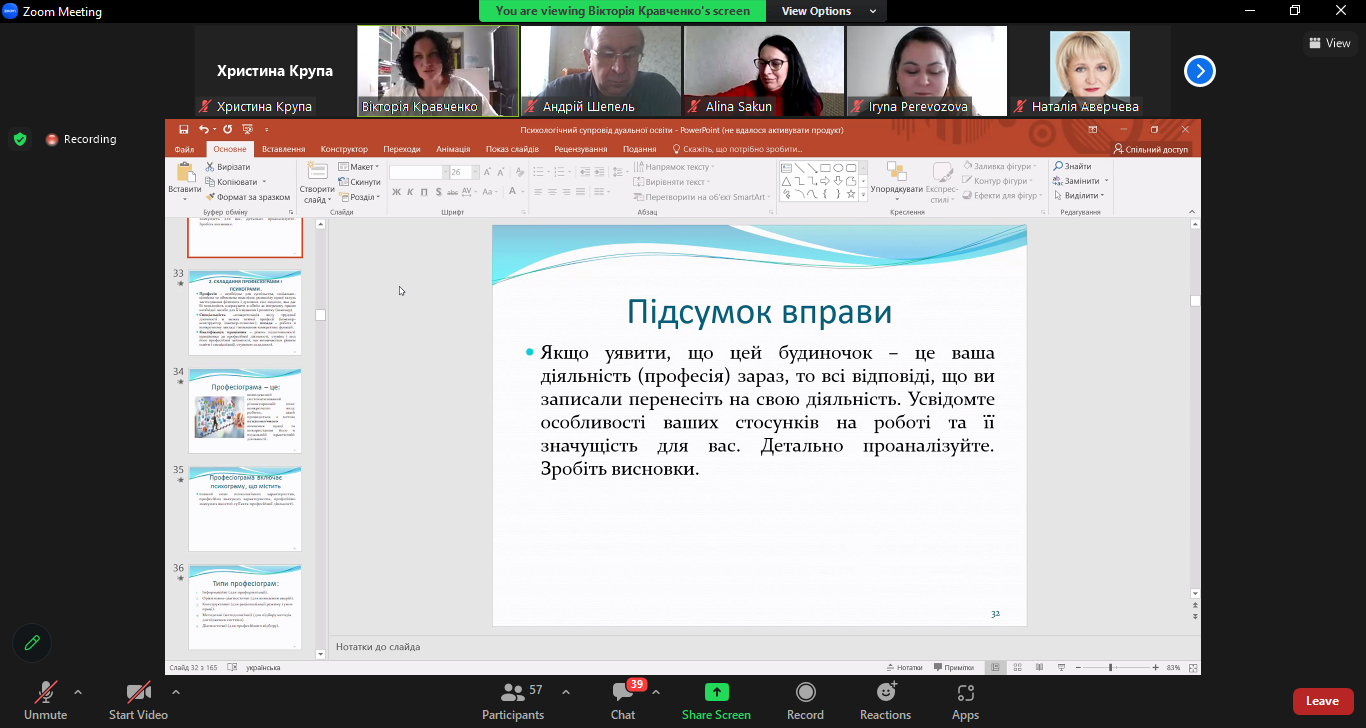Start video with the camera icon
The width and height of the screenshot is (1366, 728).
tap(138, 692)
